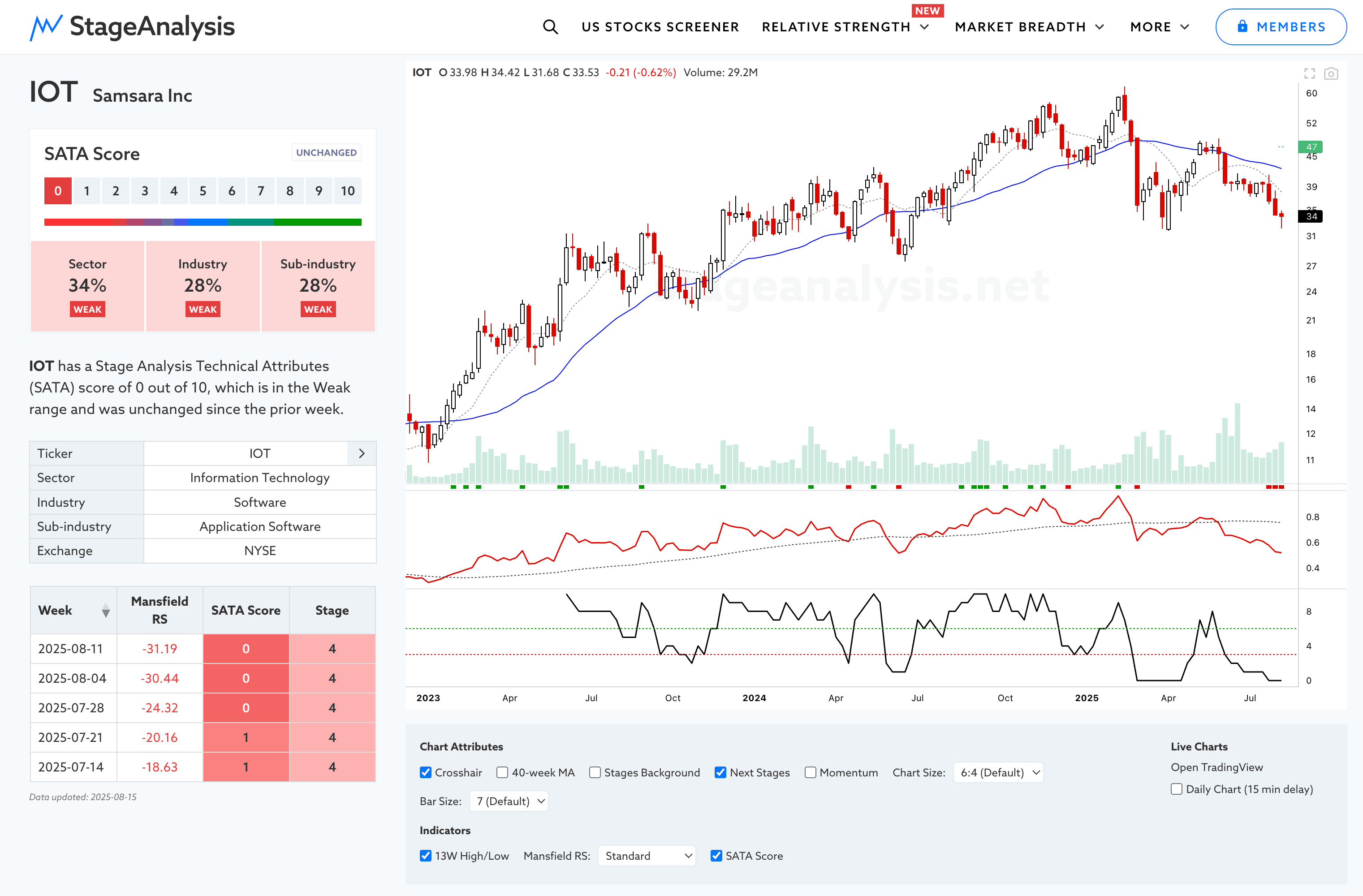Open the Bar Size dropdown
The height and width of the screenshot is (896, 1363).
[509, 801]
